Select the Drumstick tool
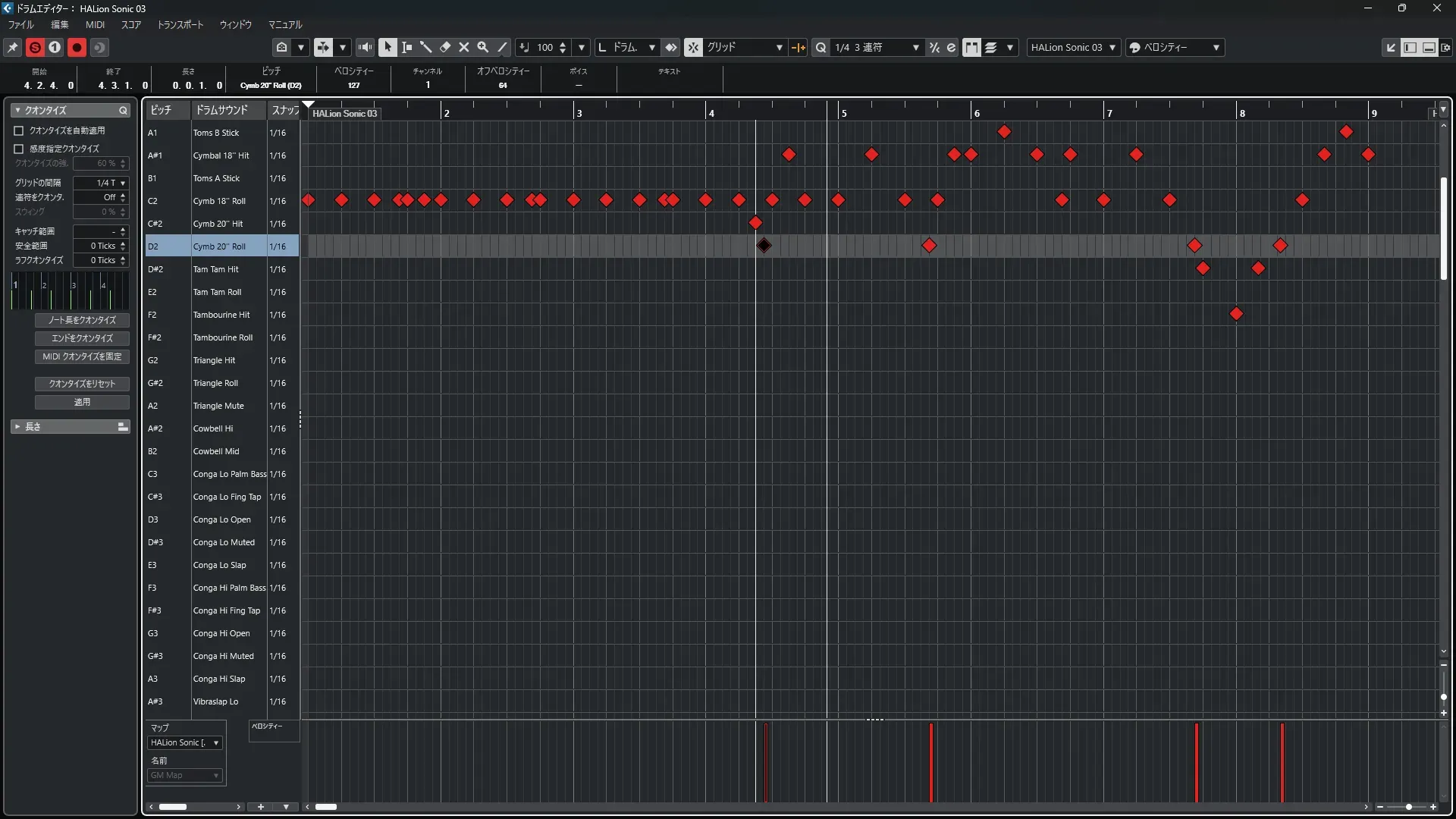 coord(426,48)
